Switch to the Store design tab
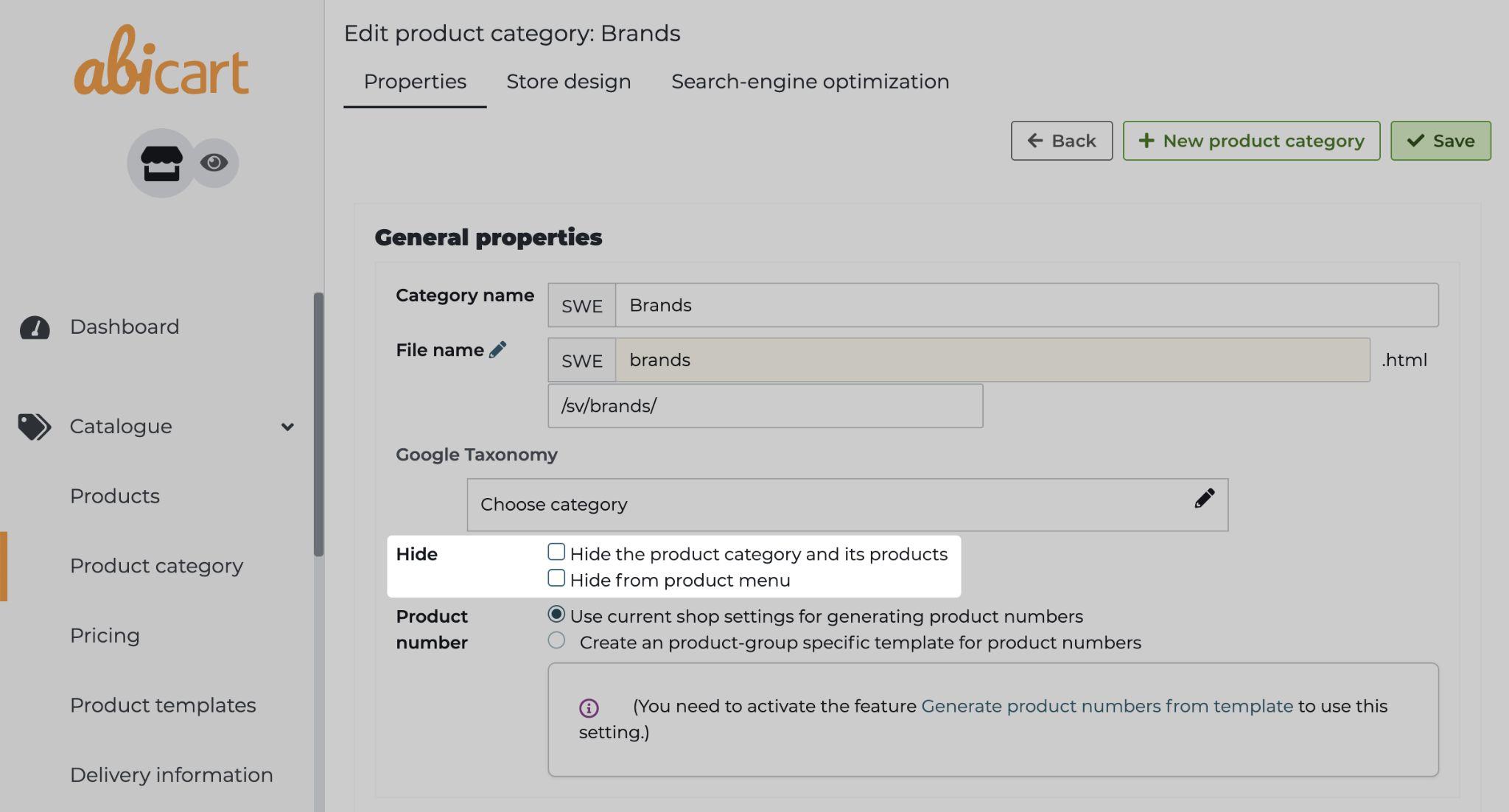This screenshot has height=812, width=1509. [568, 82]
